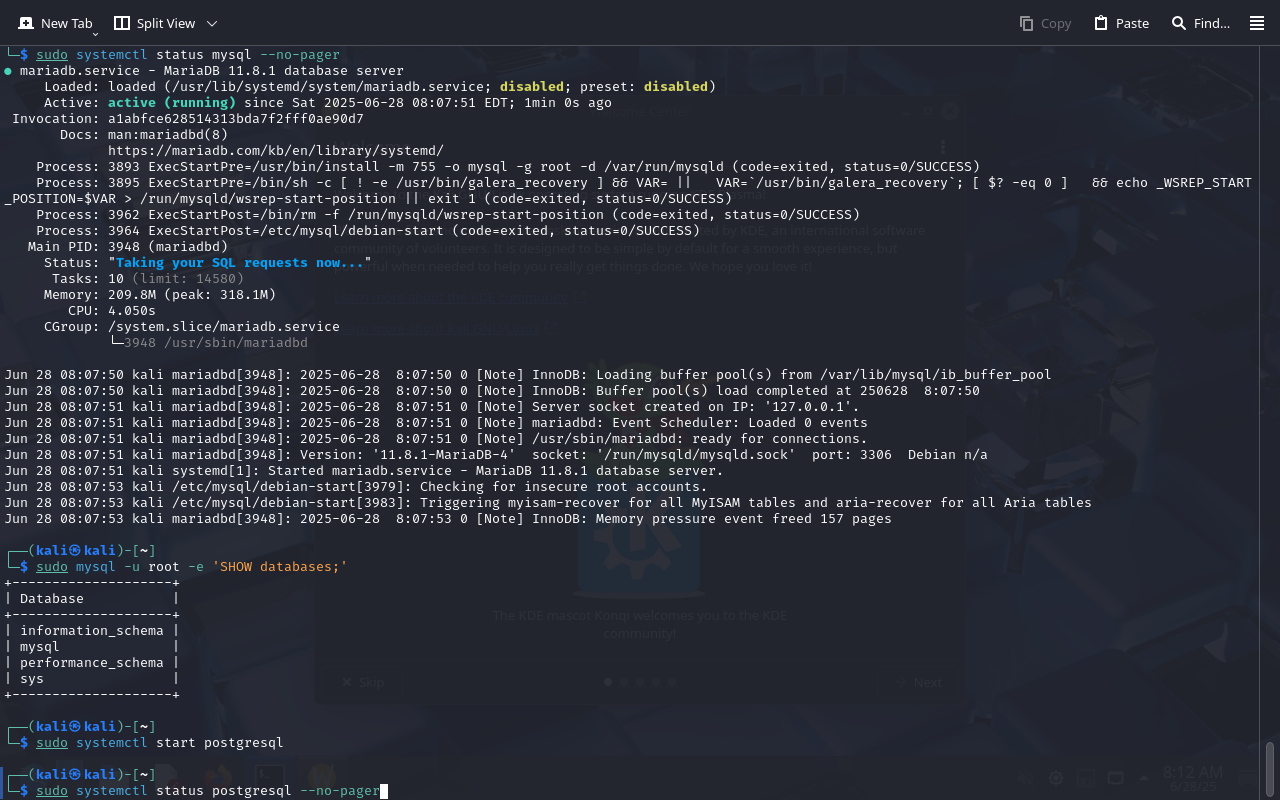Image resolution: width=1280 pixels, height=800 pixels.
Task: Click the Invocation ID 'a1abfce628514313bda7f2fff0ae90d7'
Action: (x=236, y=119)
